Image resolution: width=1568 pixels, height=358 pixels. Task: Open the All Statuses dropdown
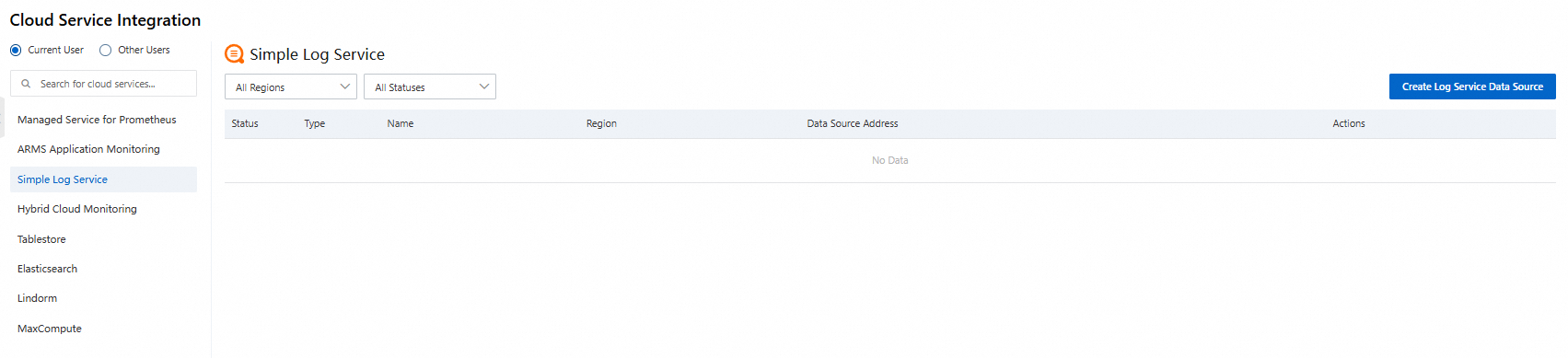tap(430, 87)
